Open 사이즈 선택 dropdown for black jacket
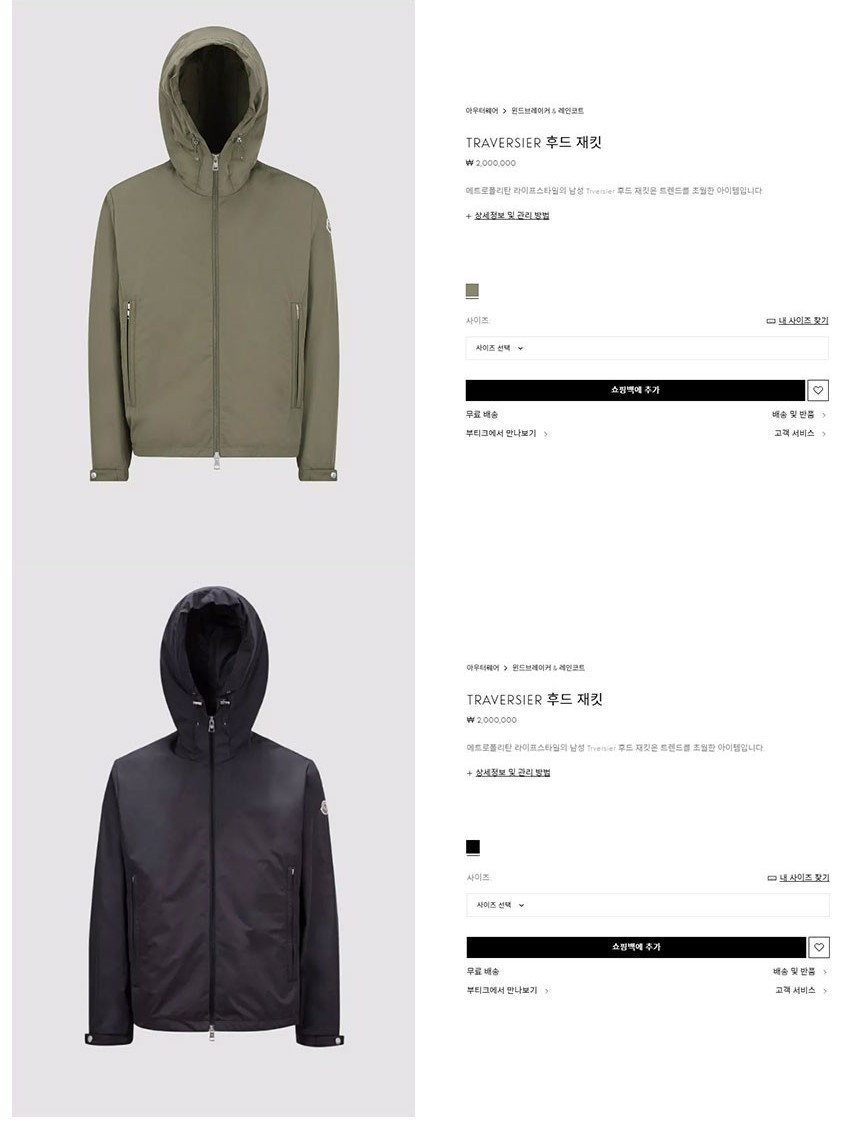 point(647,905)
